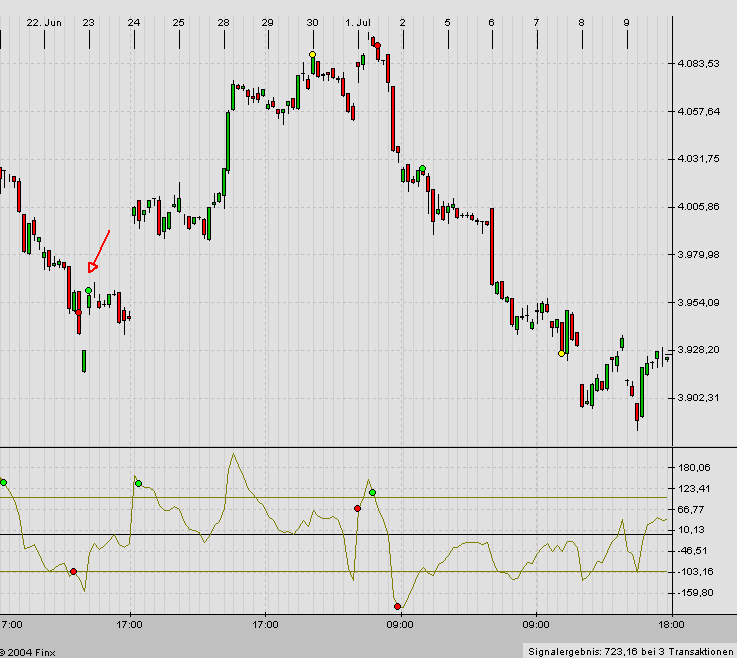Select the 3.902,31 price axis label
737x658 pixels.
tap(698, 398)
